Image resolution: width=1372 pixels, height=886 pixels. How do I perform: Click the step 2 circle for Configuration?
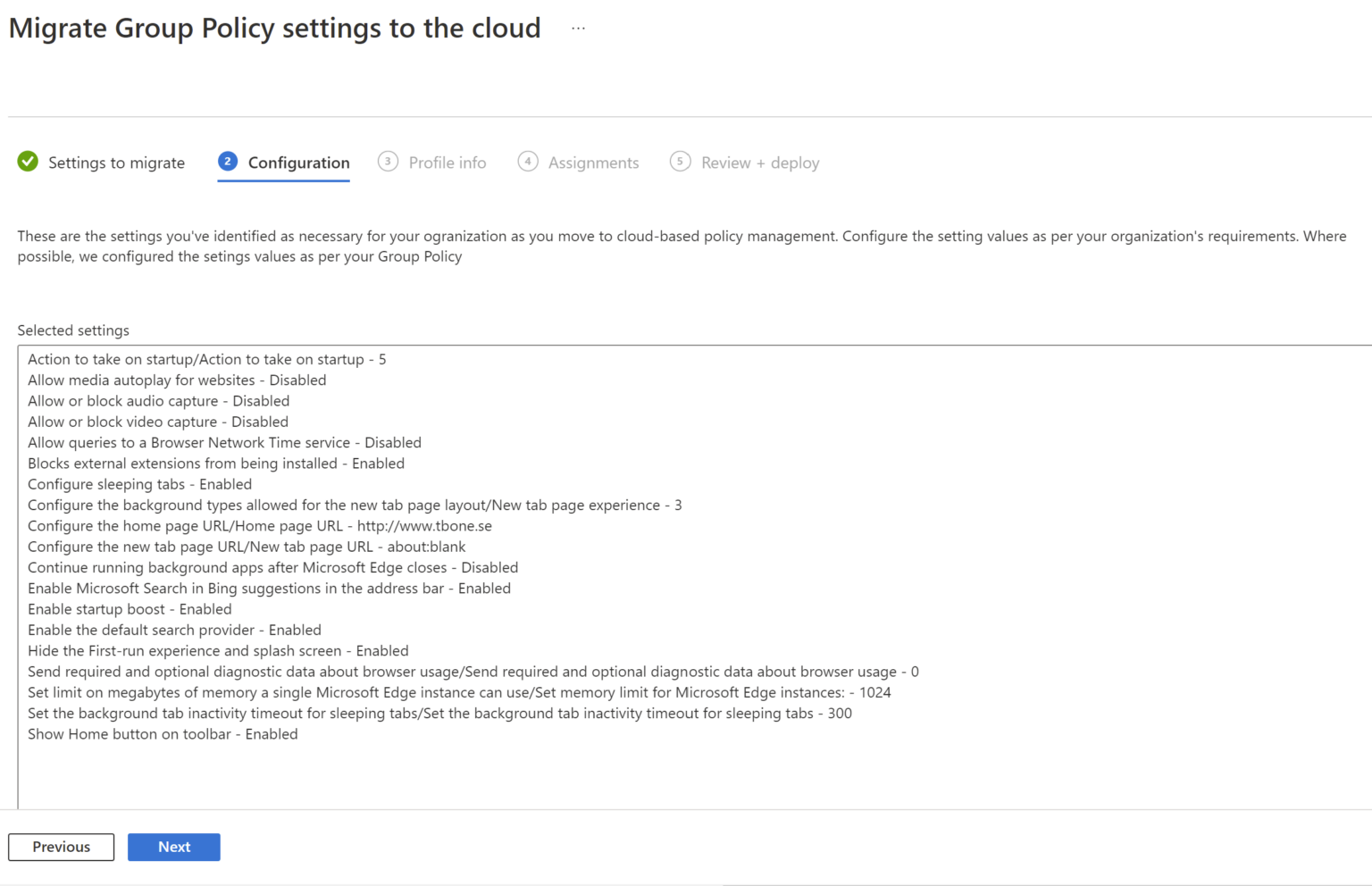pos(228,162)
